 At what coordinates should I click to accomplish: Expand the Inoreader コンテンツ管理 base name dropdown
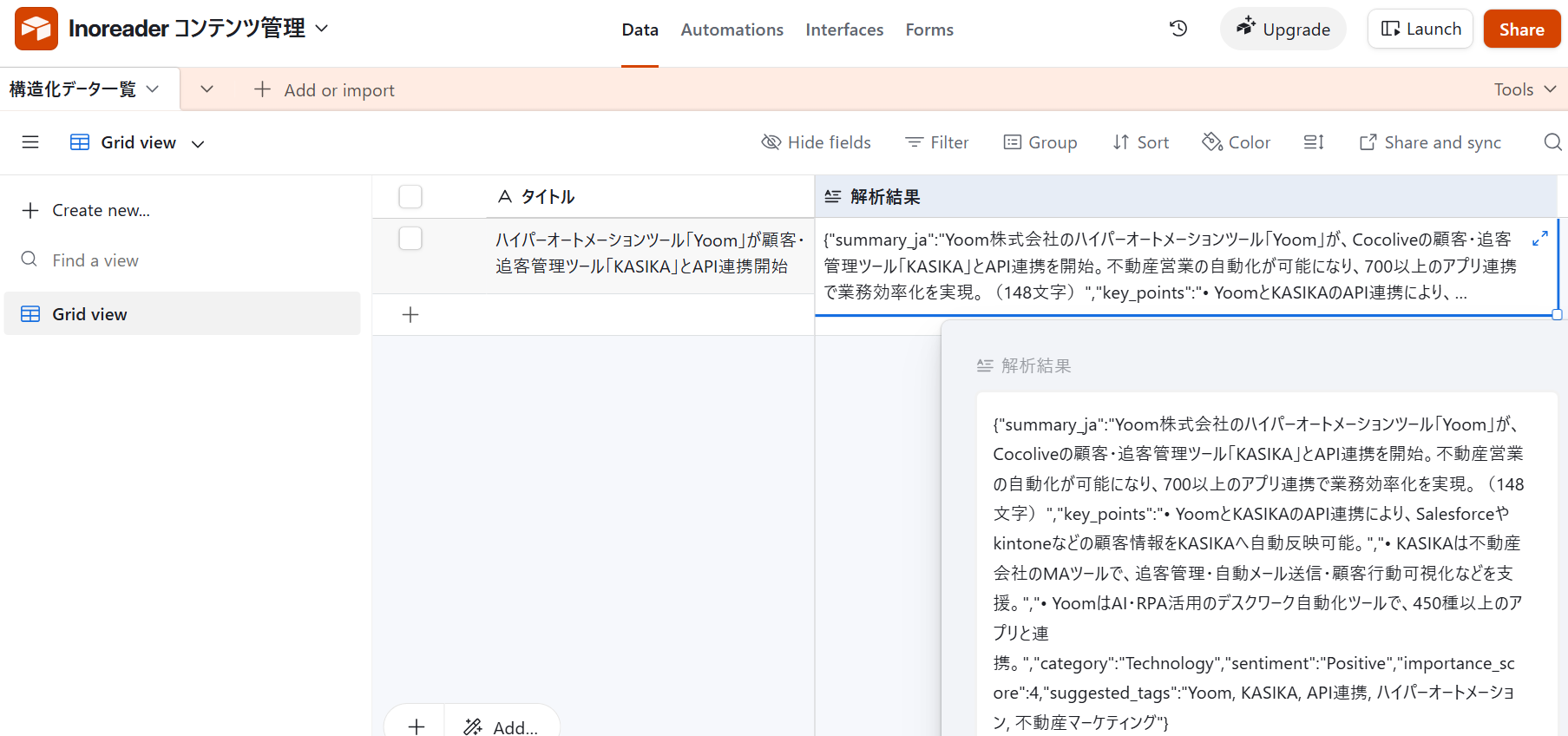322,29
